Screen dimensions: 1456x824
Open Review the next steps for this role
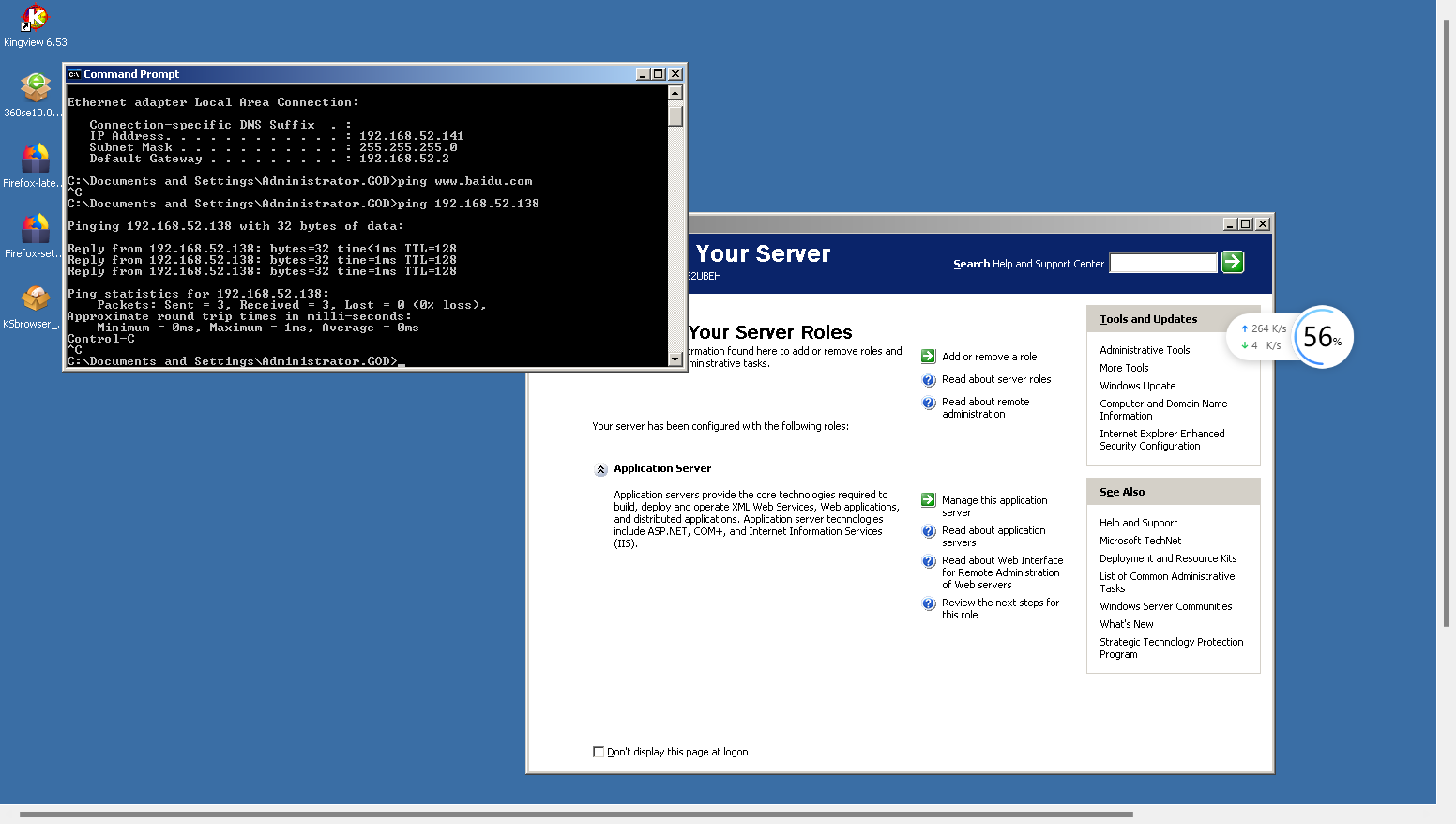coord(1000,608)
